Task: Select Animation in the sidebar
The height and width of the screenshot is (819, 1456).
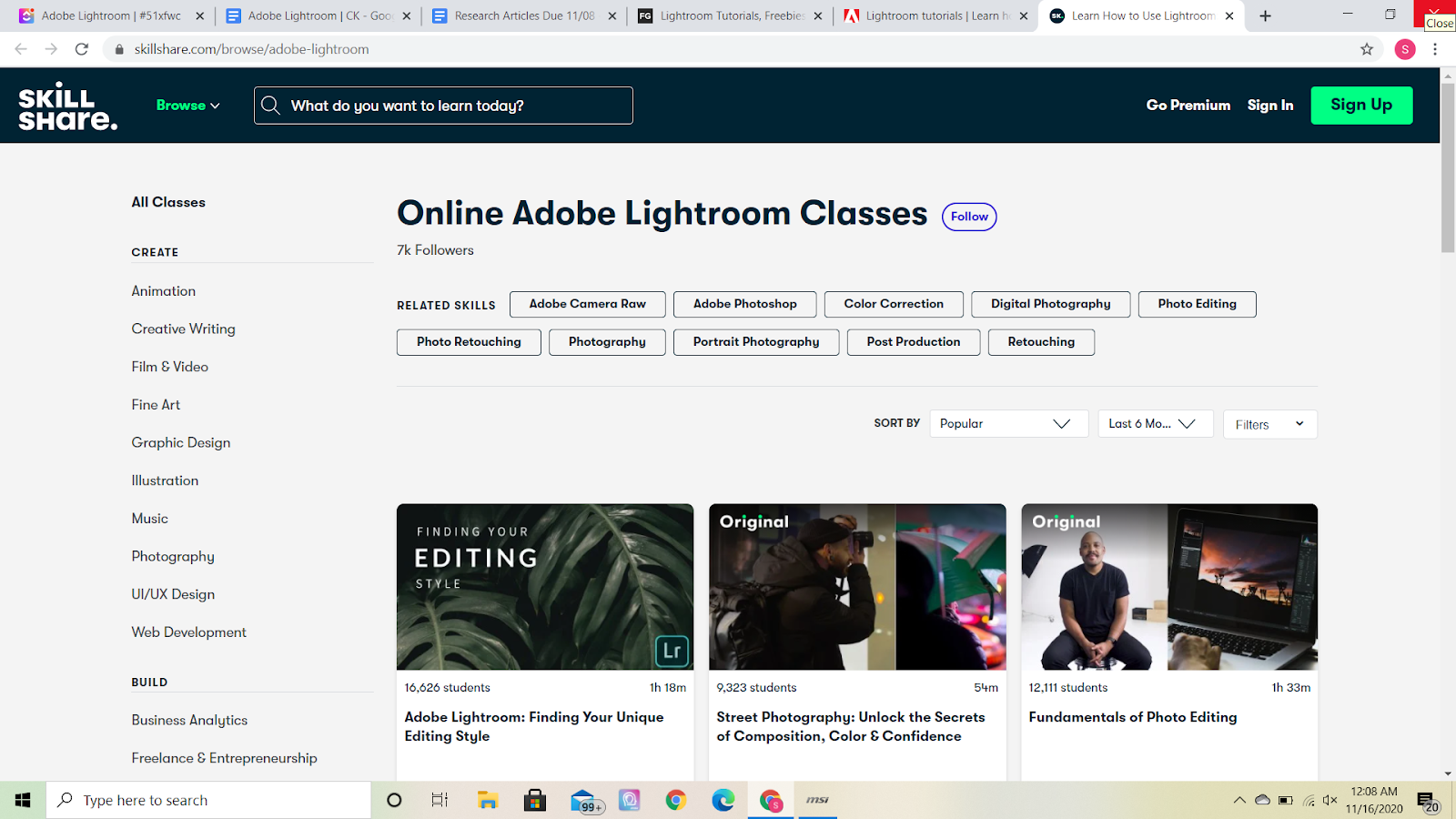Action: (164, 291)
